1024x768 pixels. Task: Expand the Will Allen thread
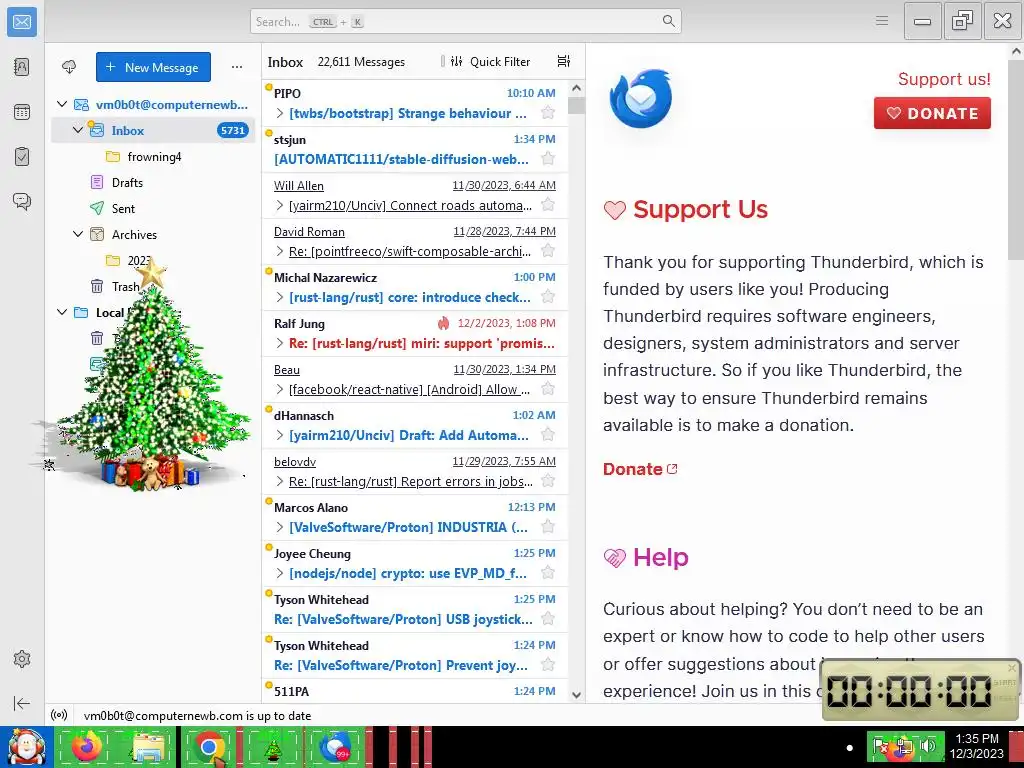(280, 205)
